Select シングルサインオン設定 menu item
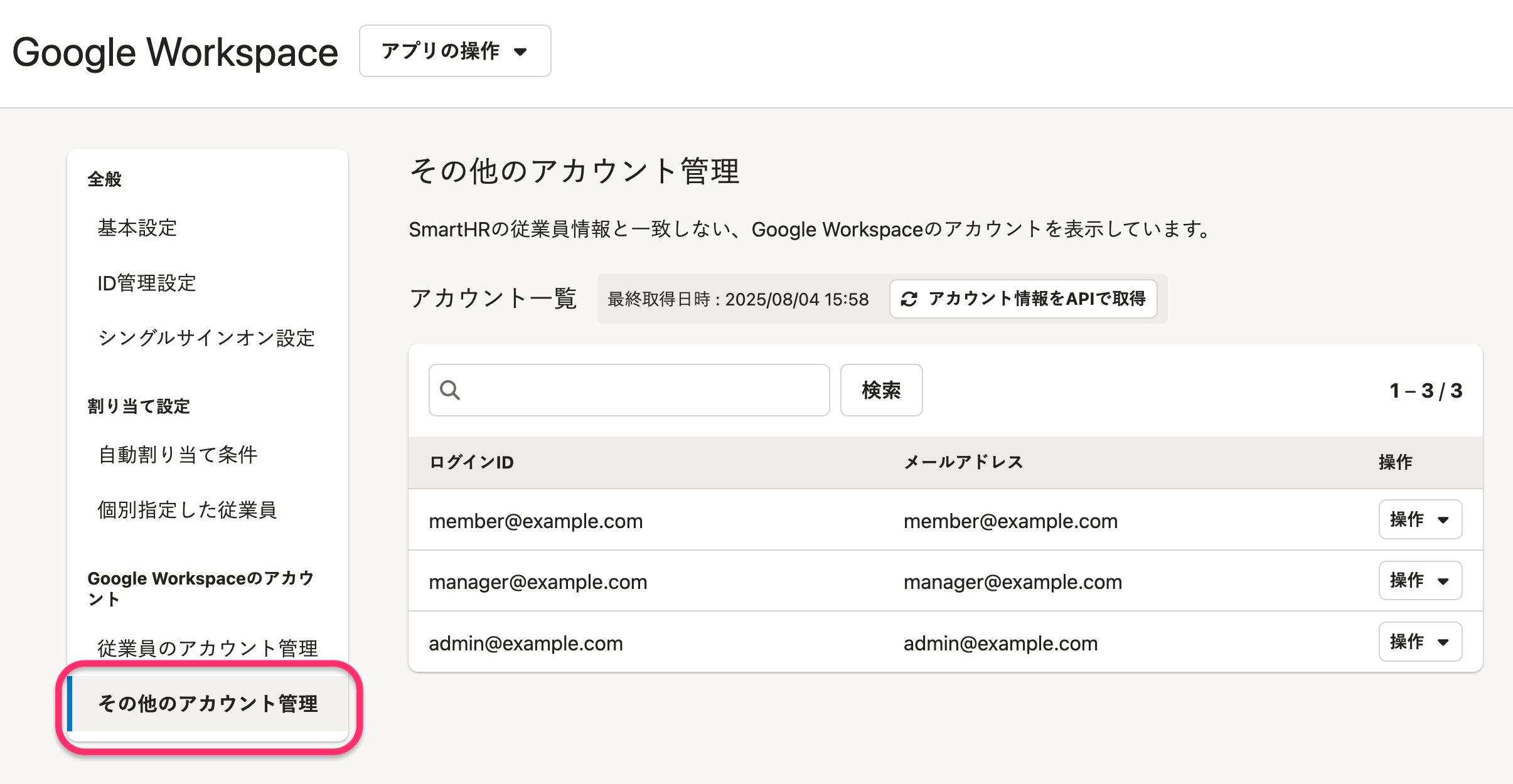Viewport: 1513px width, 784px height. pos(207,338)
